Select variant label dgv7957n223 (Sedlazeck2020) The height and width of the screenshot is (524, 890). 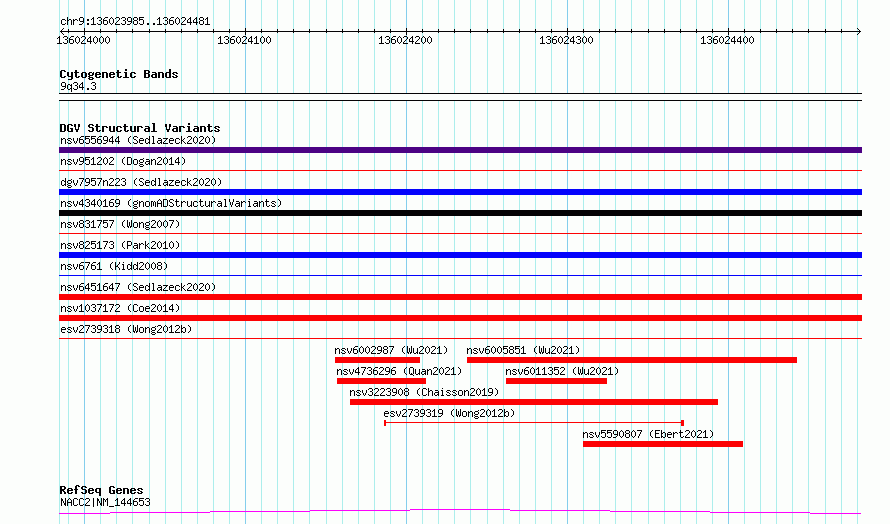click(x=141, y=182)
